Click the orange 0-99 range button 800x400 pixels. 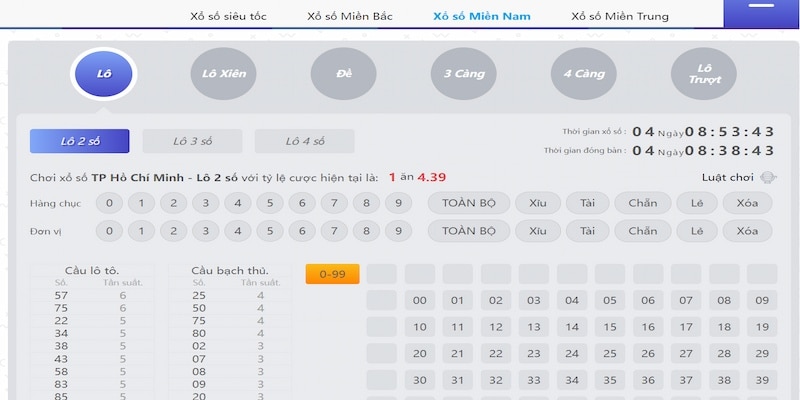click(x=333, y=274)
